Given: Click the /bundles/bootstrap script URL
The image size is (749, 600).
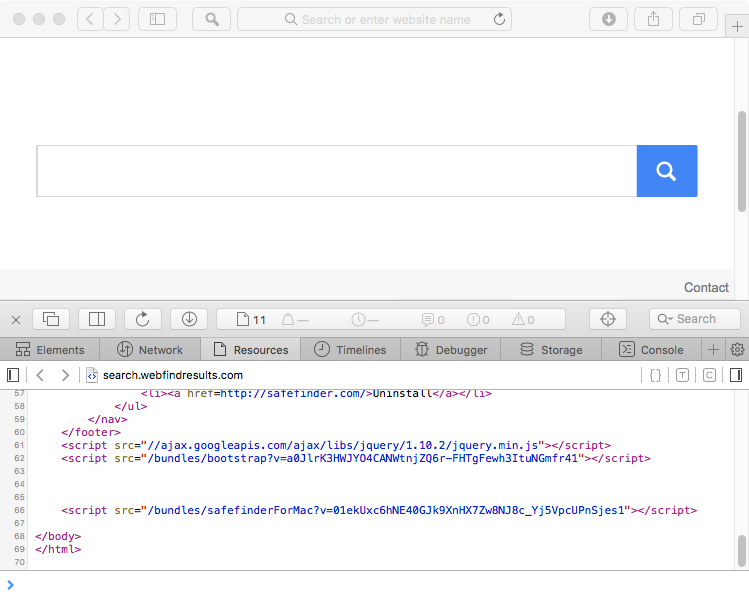Looking at the screenshot, I should pos(363,458).
